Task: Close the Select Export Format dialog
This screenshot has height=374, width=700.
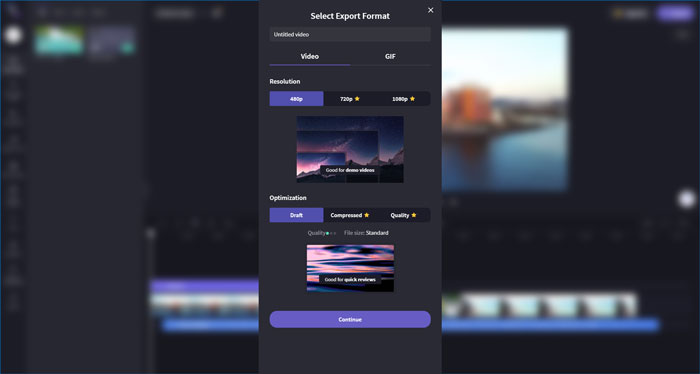Action: point(430,10)
